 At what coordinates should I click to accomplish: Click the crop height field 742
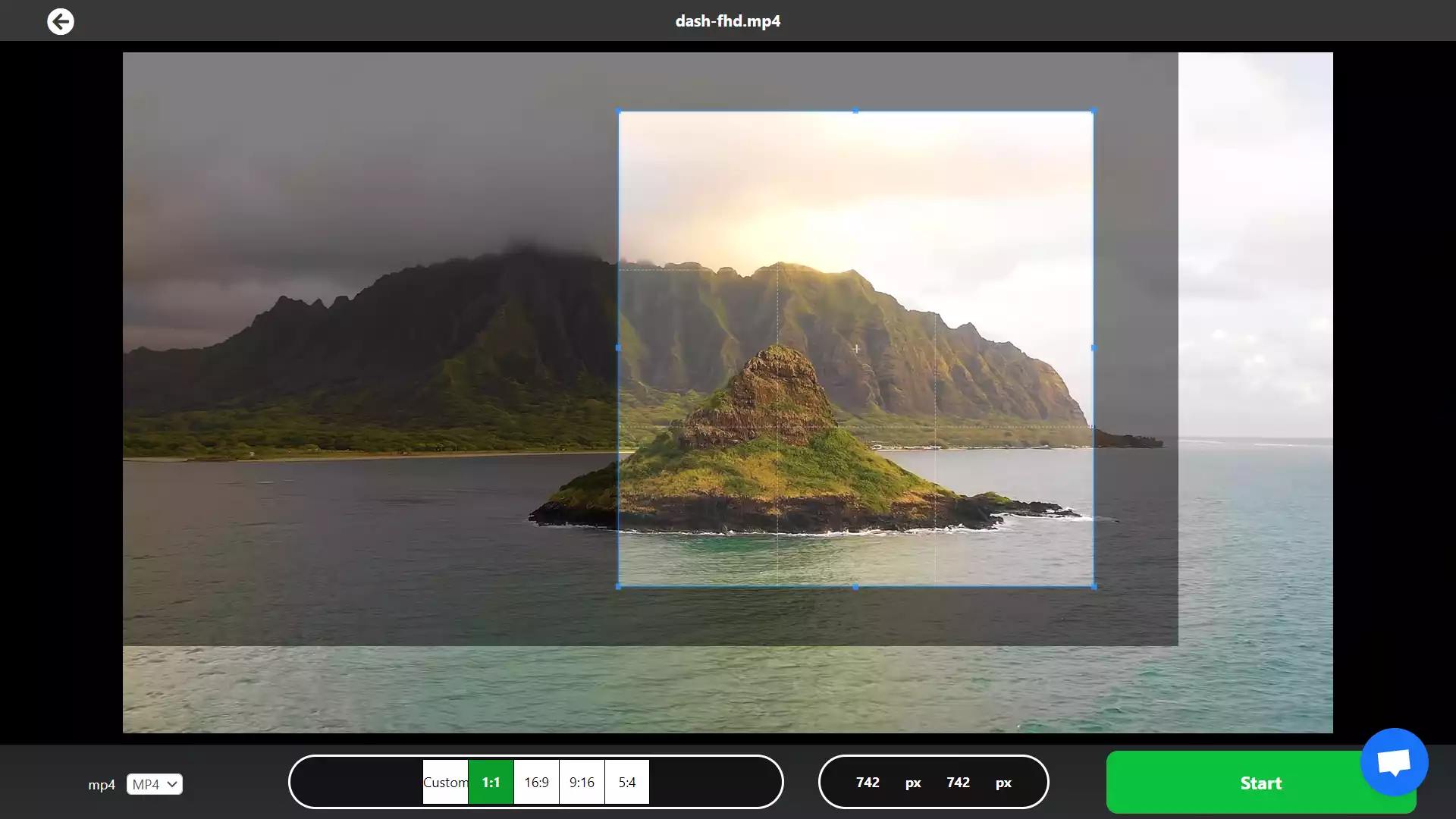coord(958,782)
